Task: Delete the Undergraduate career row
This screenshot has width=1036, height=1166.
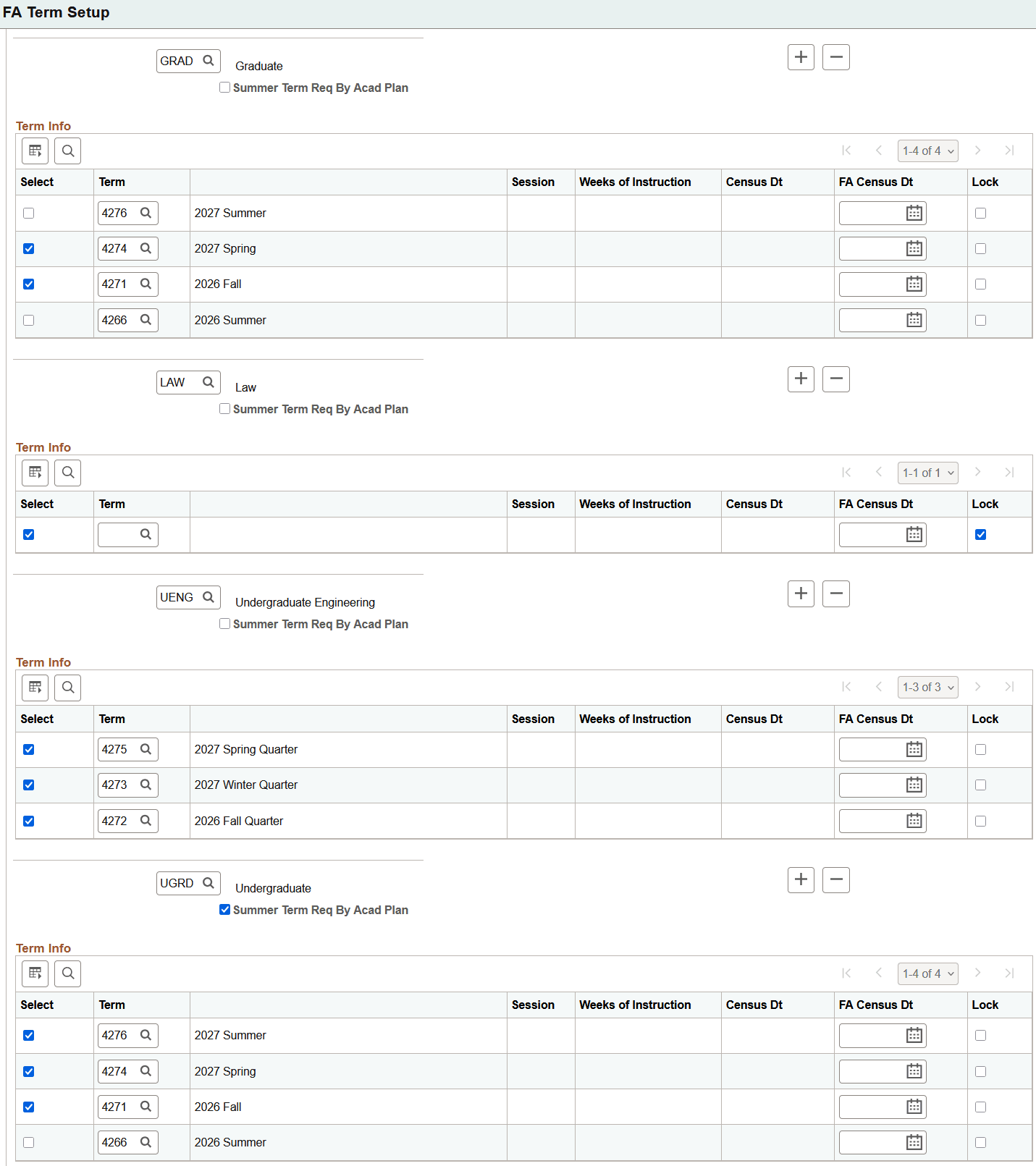Action: [x=836, y=879]
